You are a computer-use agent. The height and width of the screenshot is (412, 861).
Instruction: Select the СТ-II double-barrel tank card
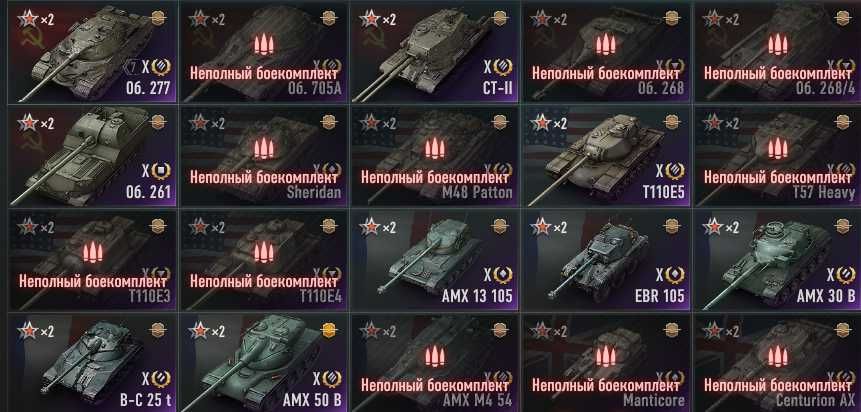pos(434,53)
